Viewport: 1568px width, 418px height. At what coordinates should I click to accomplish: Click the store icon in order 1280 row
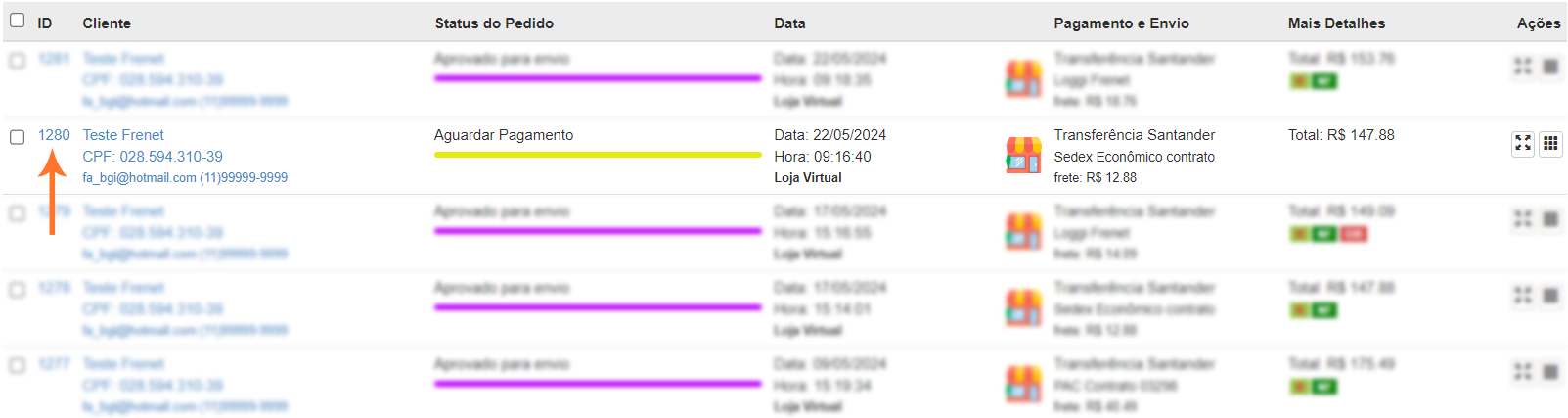tap(1023, 156)
